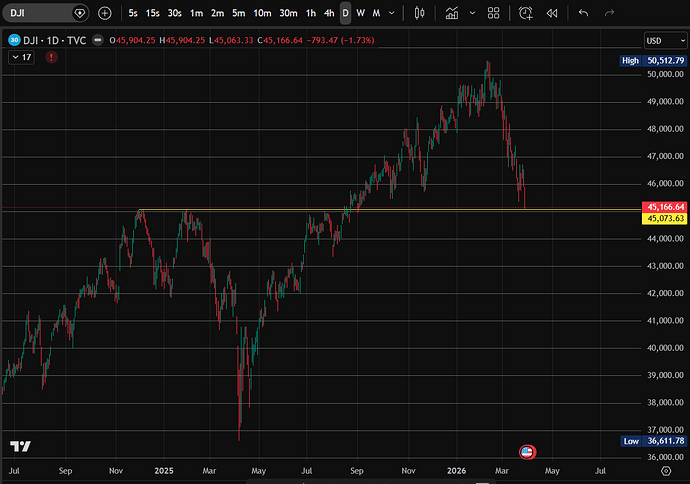Click the add symbol plus icon
This screenshot has height=484, width=690.
coord(105,13)
